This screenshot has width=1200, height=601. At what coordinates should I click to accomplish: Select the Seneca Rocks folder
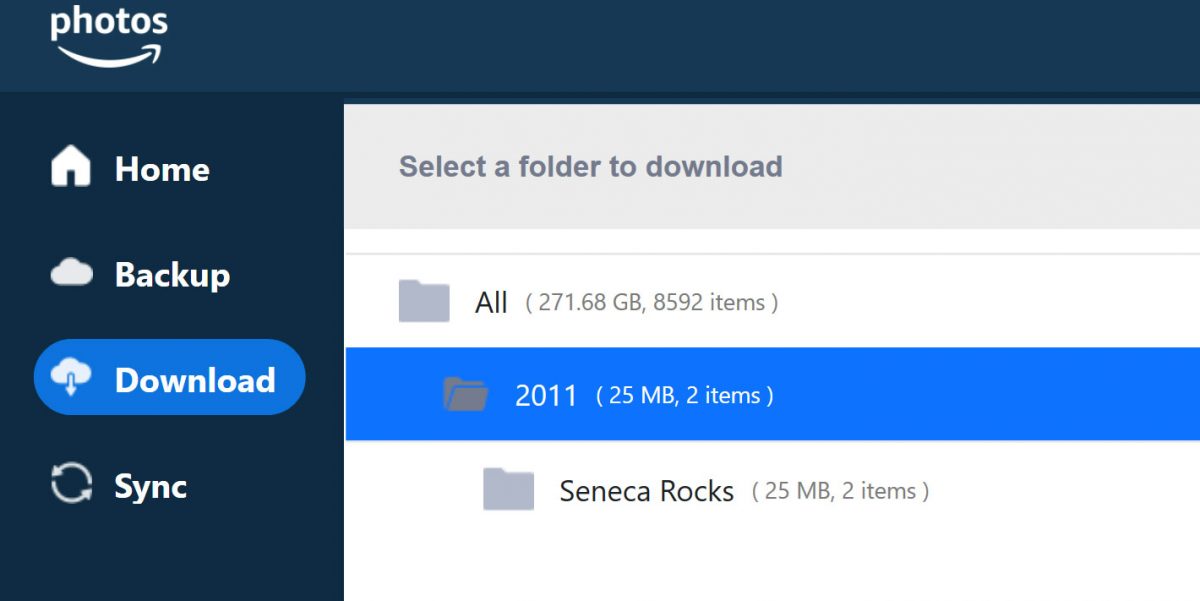647,490
